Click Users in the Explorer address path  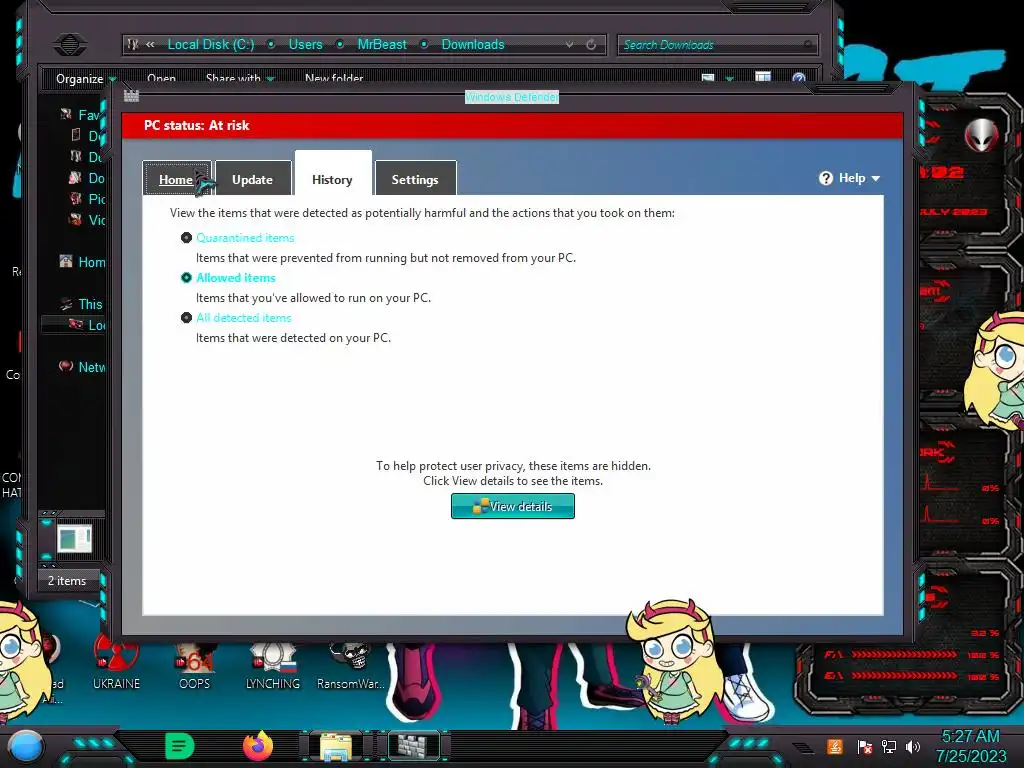306,44
